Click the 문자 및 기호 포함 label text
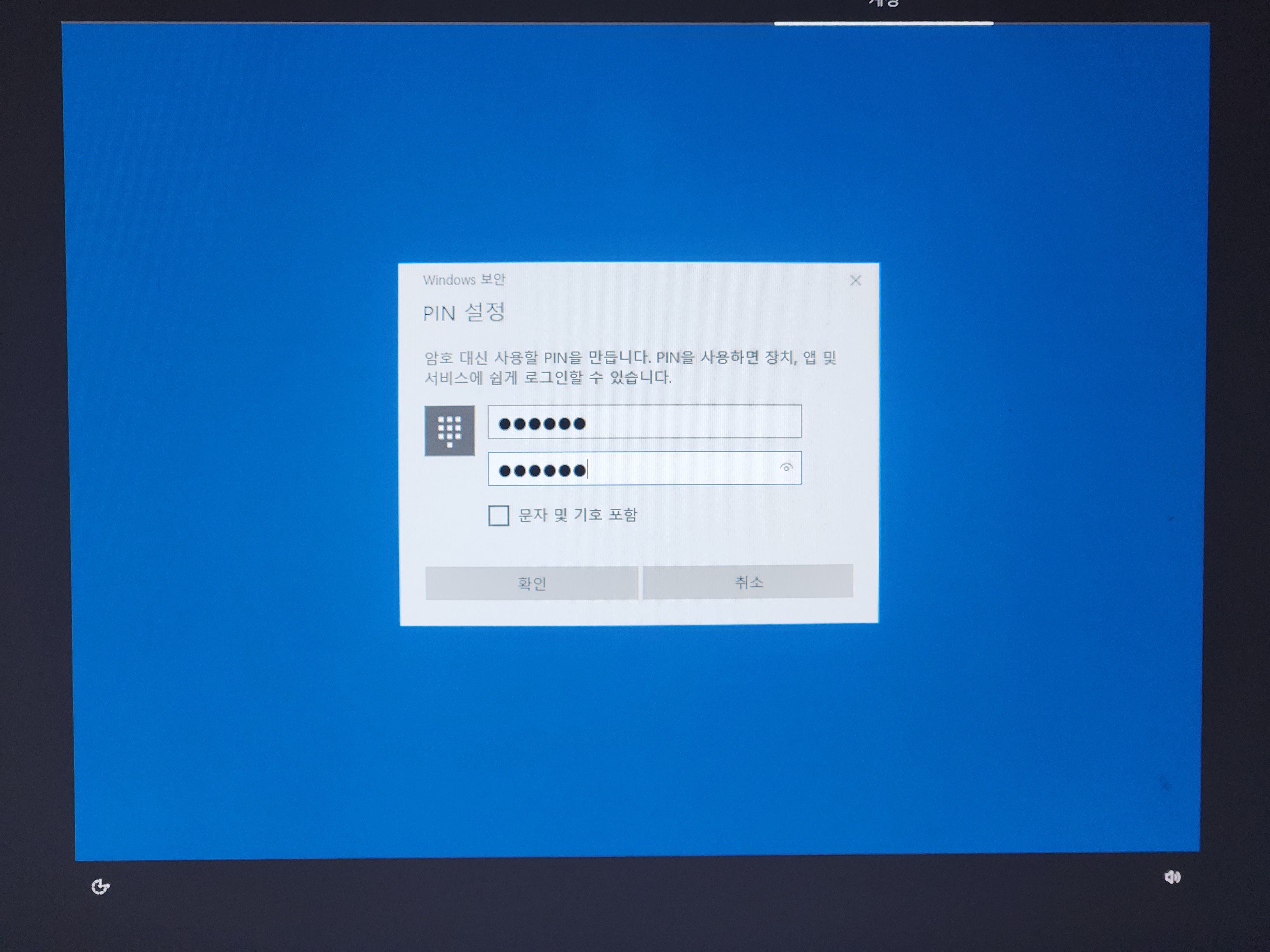1270x952 pixels. tap(578, 515)
